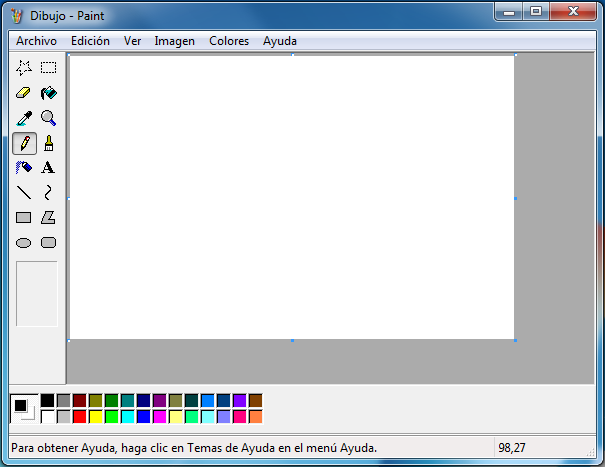Viewport: 605px width, 467px height.
Task: Open the Archivo menu
Action: coord(36,41)
